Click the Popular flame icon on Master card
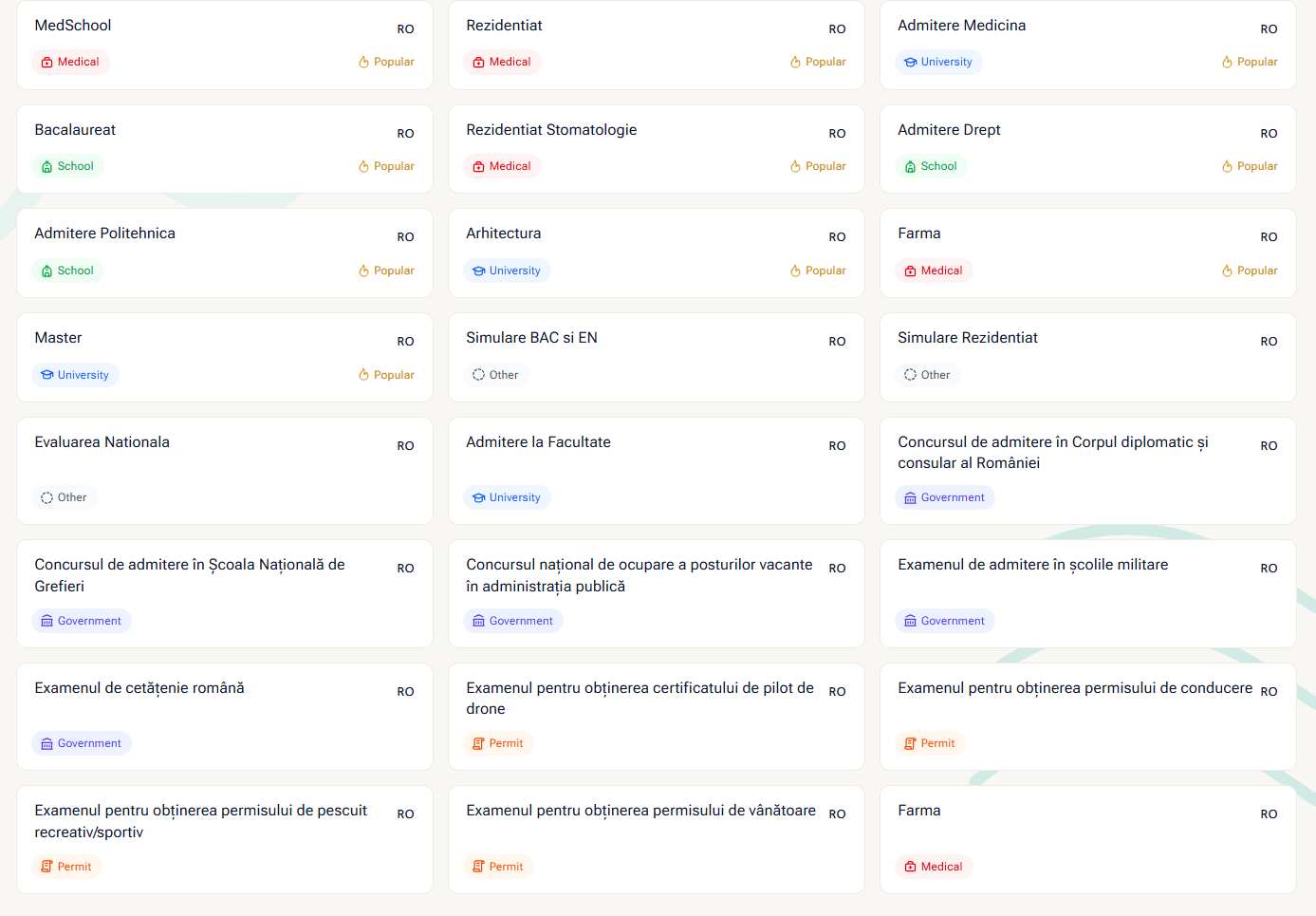This screenshot has height=916, width=1316. click(x=363, y=375)
